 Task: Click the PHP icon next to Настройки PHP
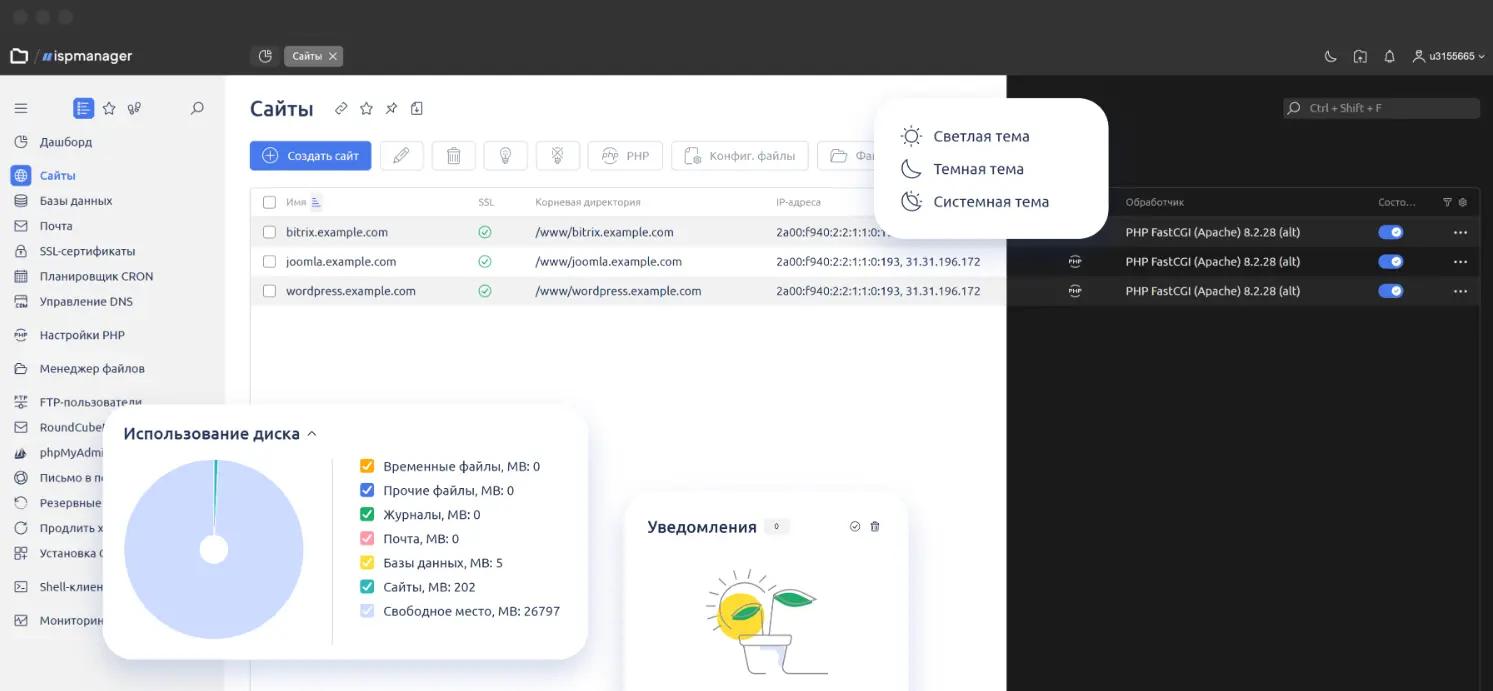[x=21, y=335]
